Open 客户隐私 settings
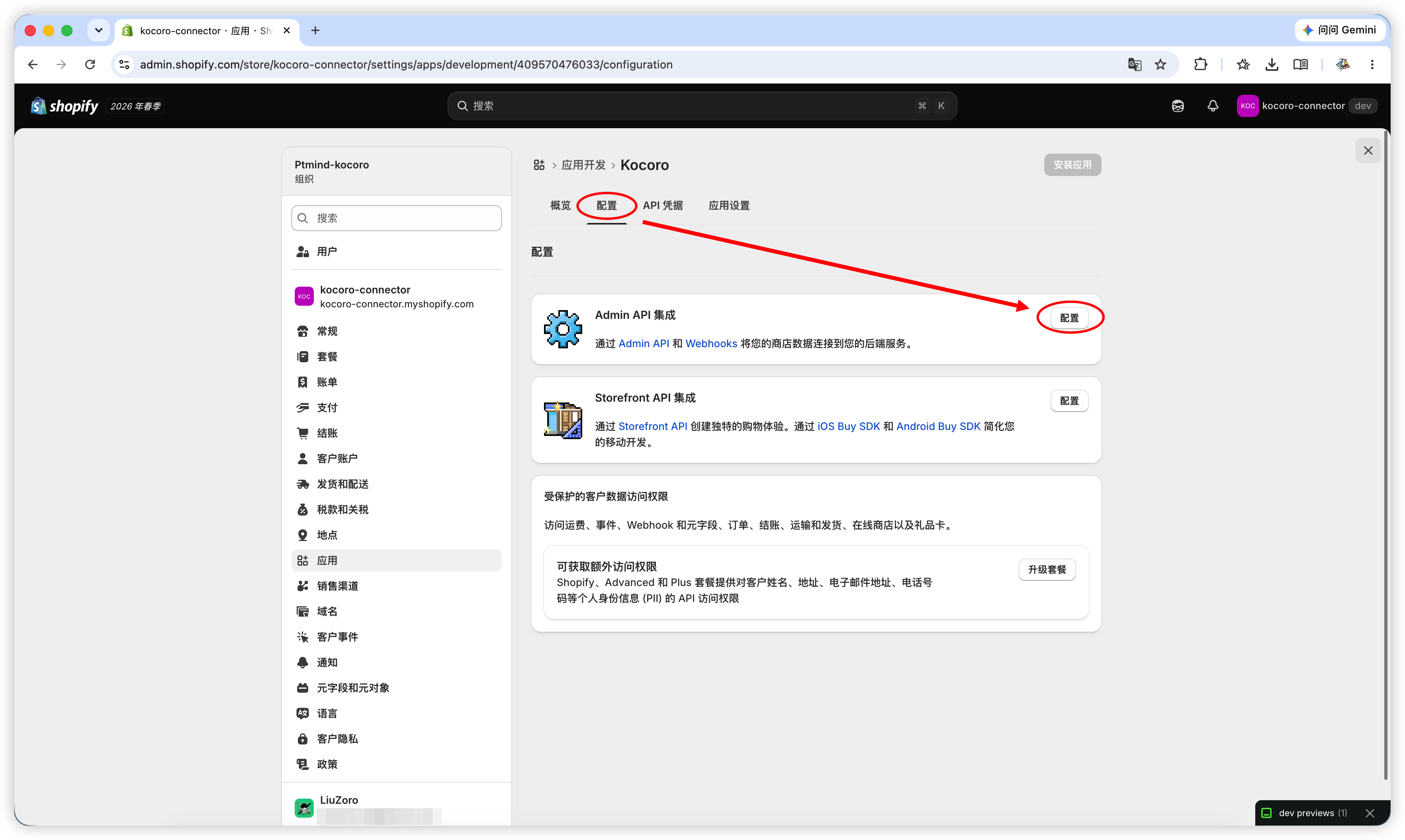The width and height of the screenshot is (1405, 840). coord(396,738)
